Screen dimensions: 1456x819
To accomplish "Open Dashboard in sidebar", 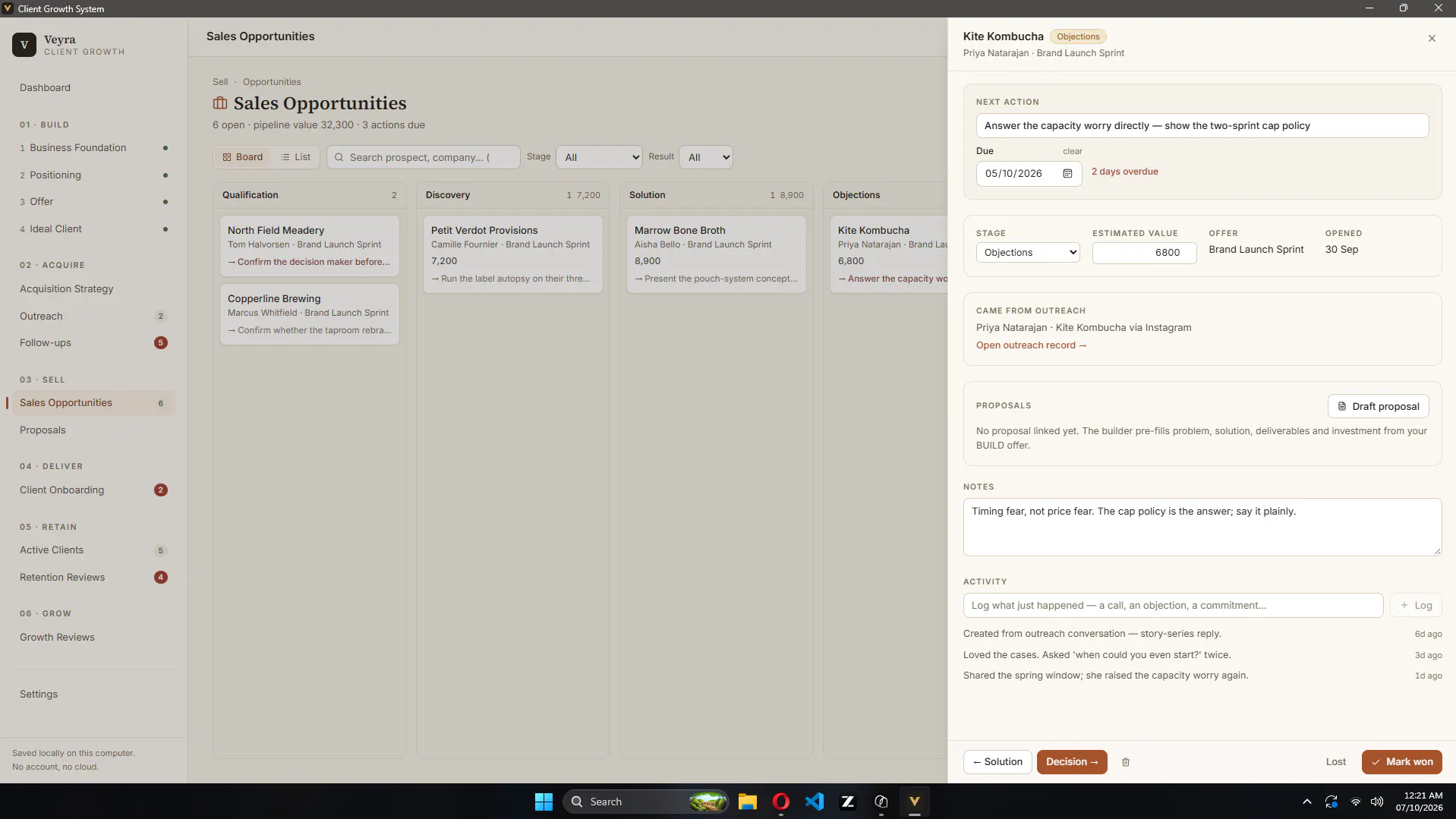I will click(45, 88).
